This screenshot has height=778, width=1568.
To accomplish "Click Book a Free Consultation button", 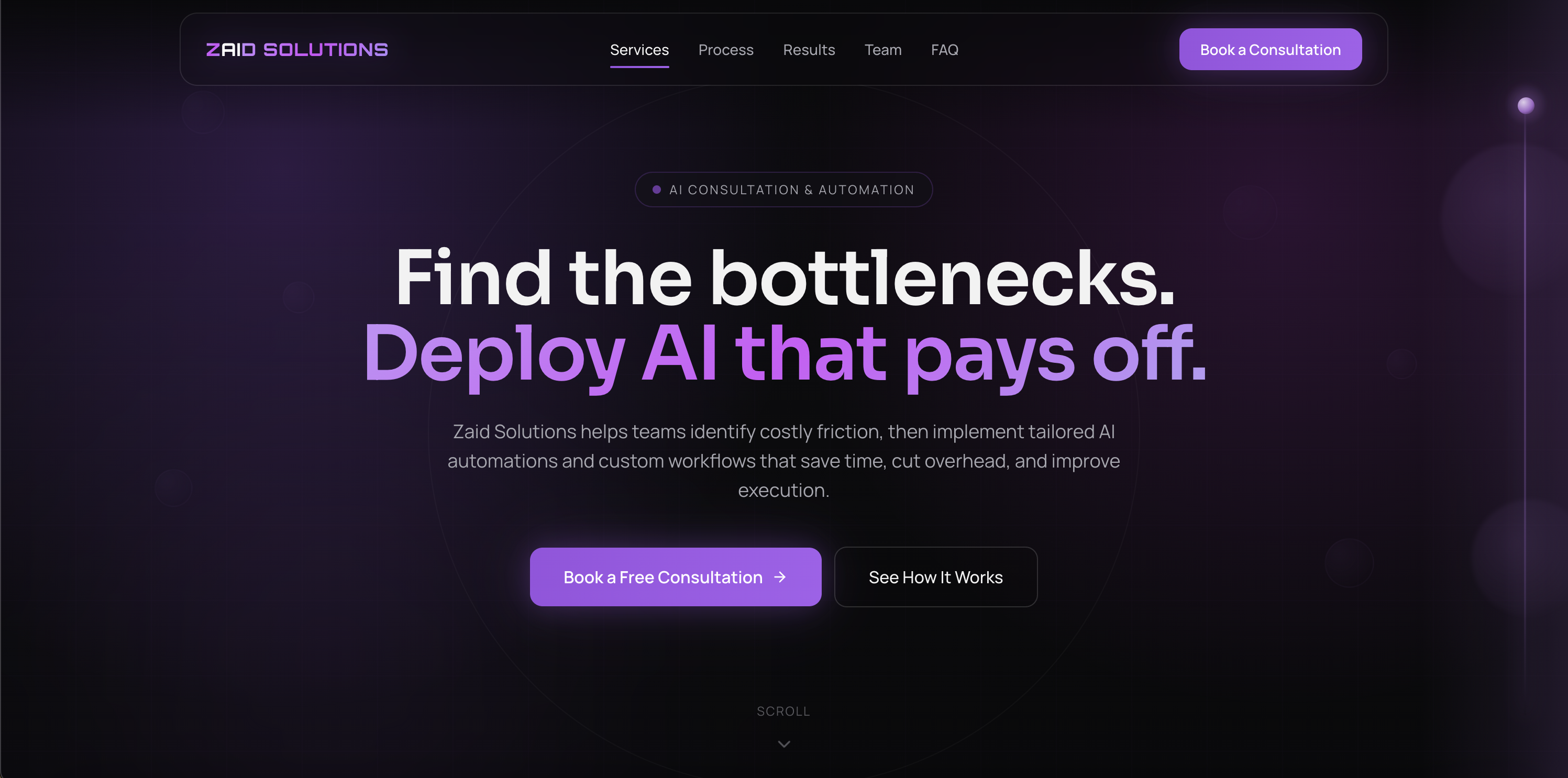I will [676, 576].
